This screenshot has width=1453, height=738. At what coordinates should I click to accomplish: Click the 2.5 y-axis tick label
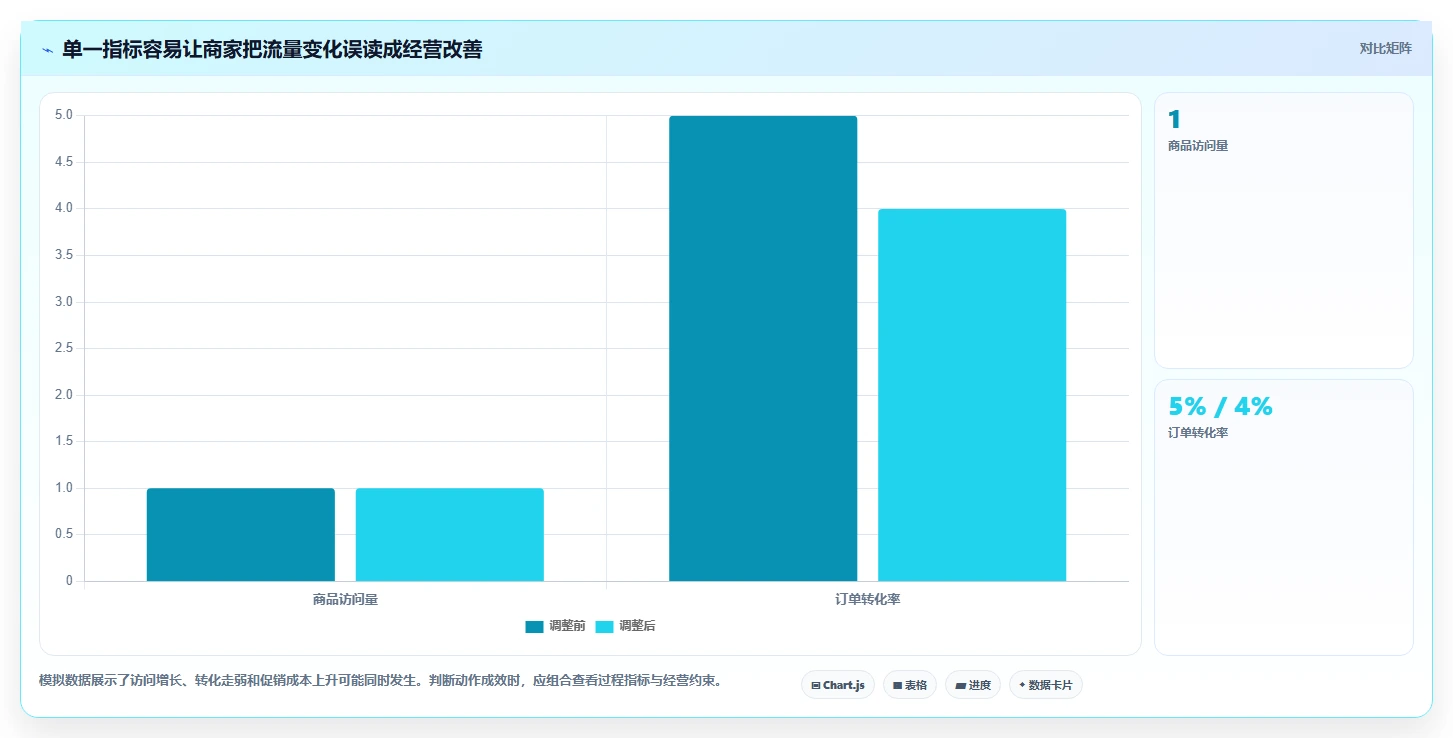(63, 348)
